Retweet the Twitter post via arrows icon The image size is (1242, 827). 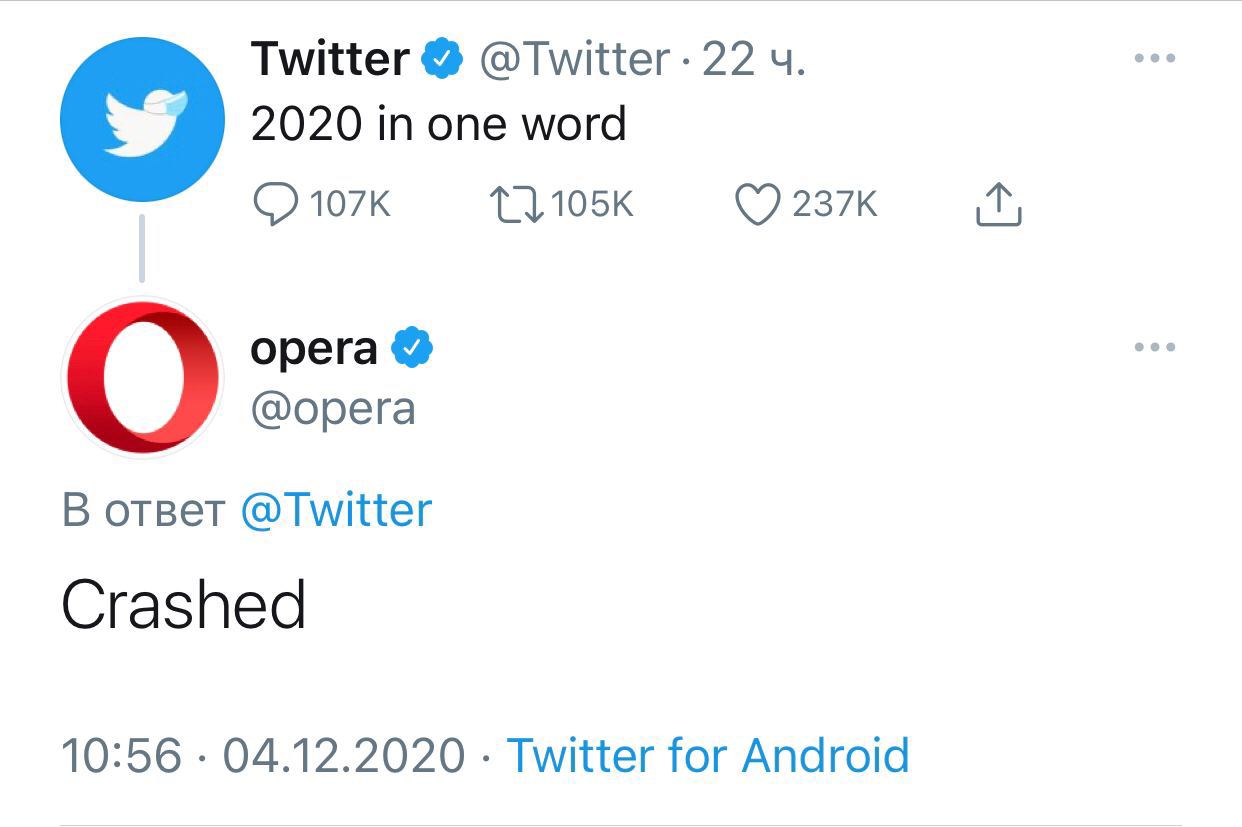517,204
